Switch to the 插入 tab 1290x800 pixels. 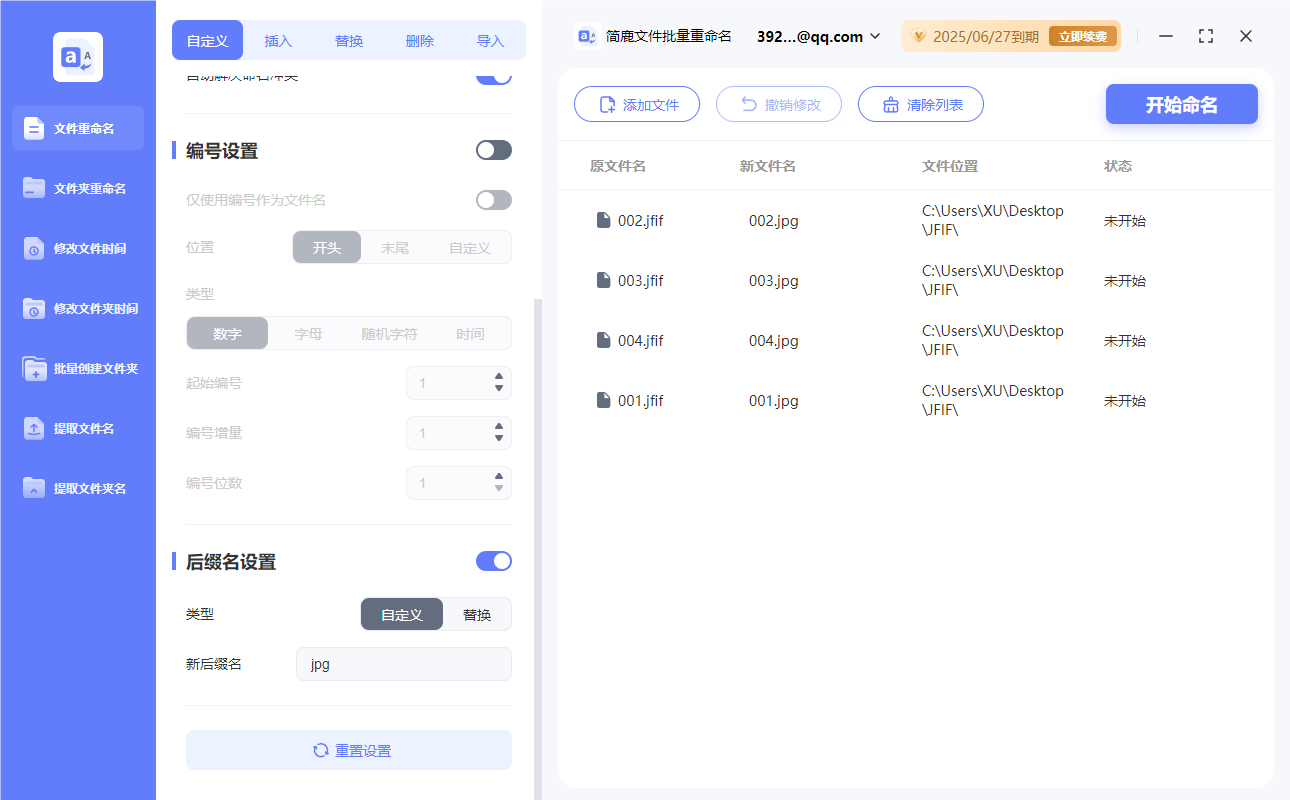click(278, 40)
